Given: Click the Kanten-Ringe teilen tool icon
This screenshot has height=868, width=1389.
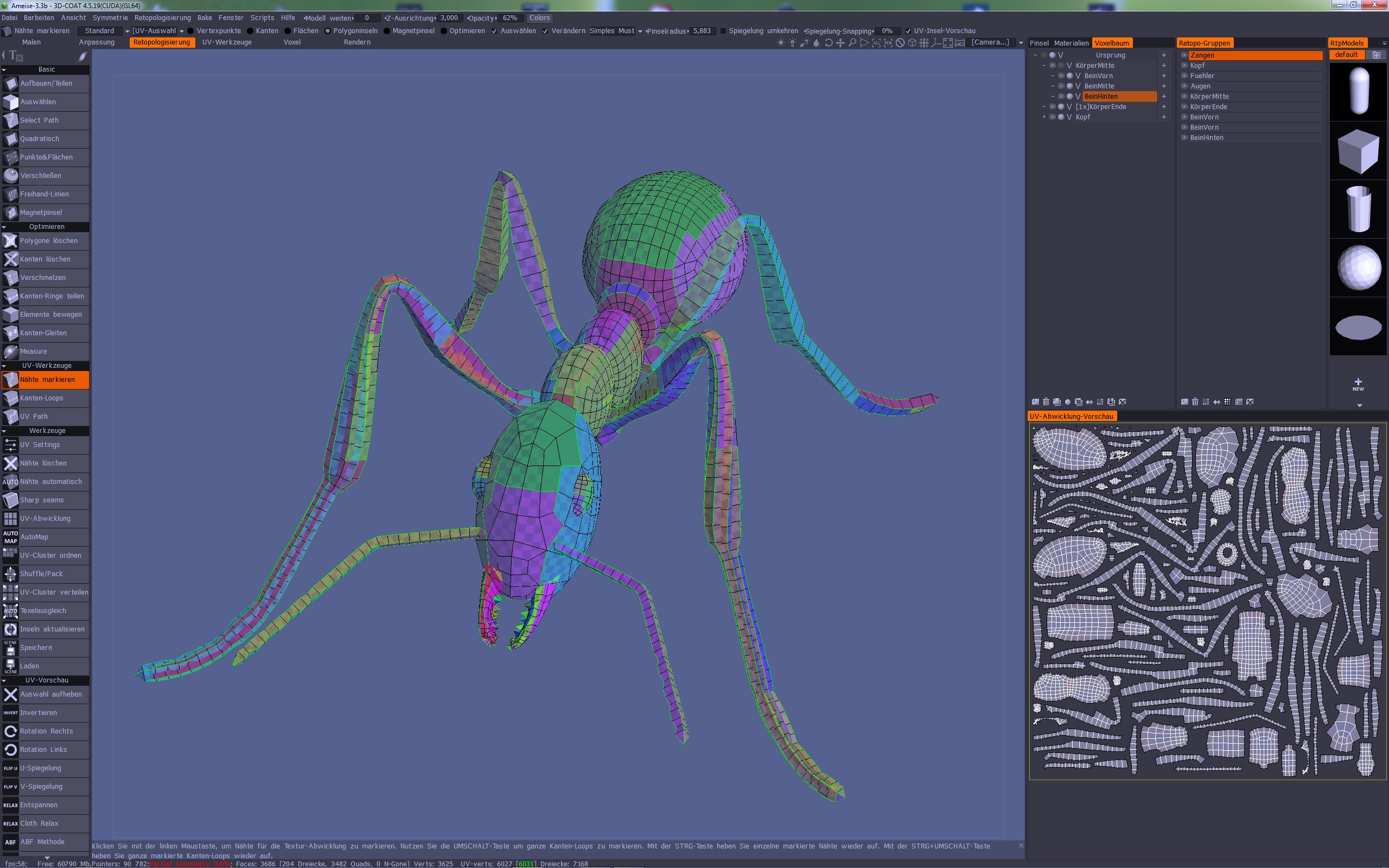Looking at the screenshot, I should [x=10, y=296].
